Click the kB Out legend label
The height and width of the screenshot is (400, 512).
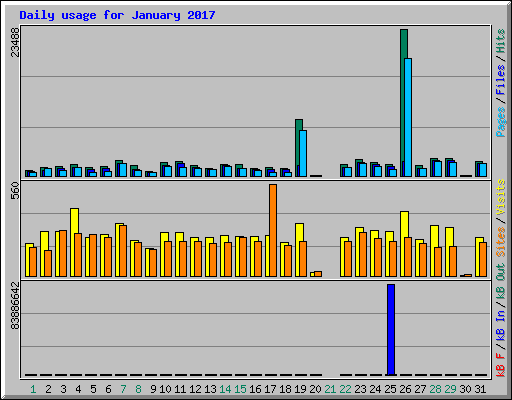[x=501, y=282]
